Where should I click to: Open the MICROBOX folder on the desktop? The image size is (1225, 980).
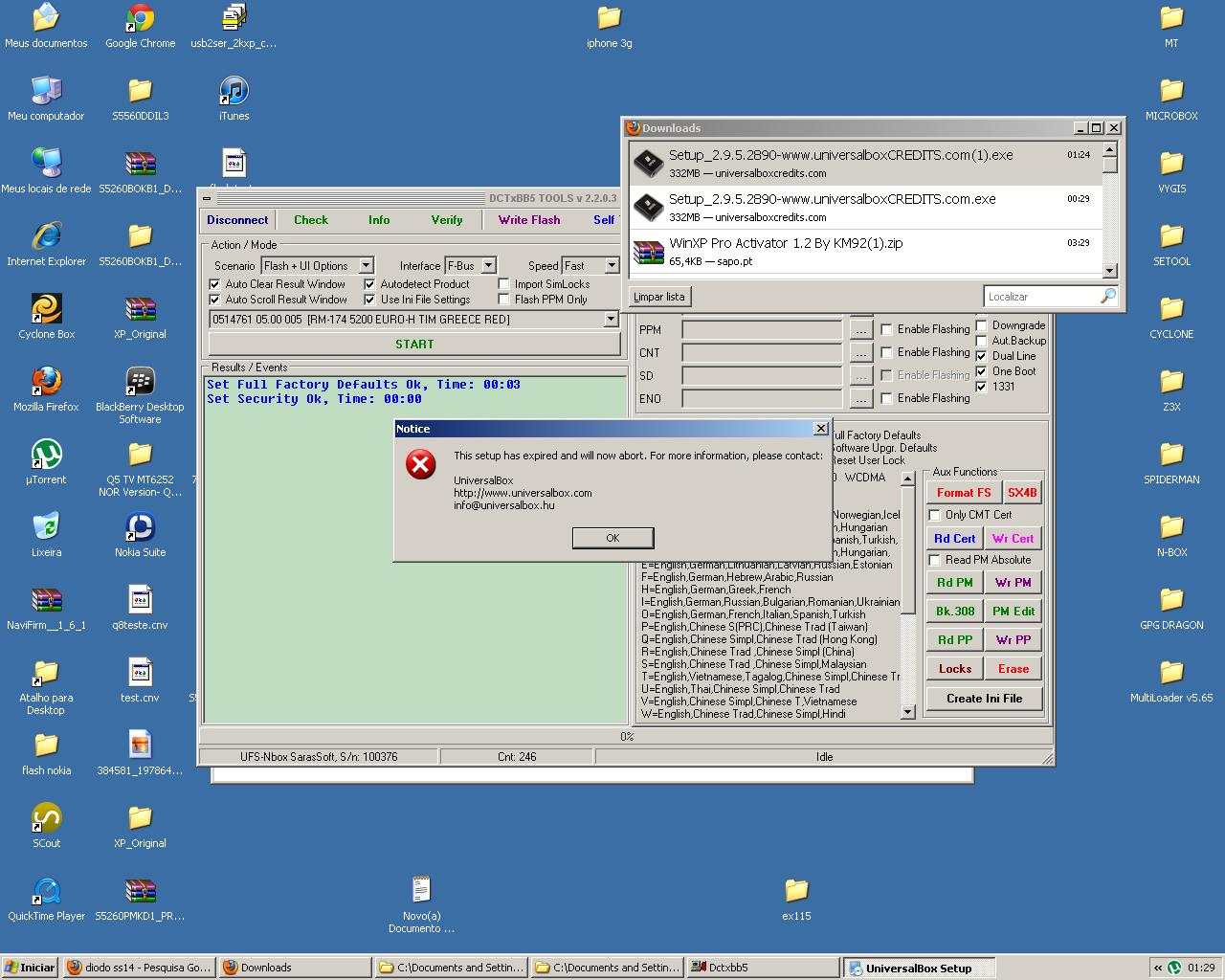pos(1171,99)
